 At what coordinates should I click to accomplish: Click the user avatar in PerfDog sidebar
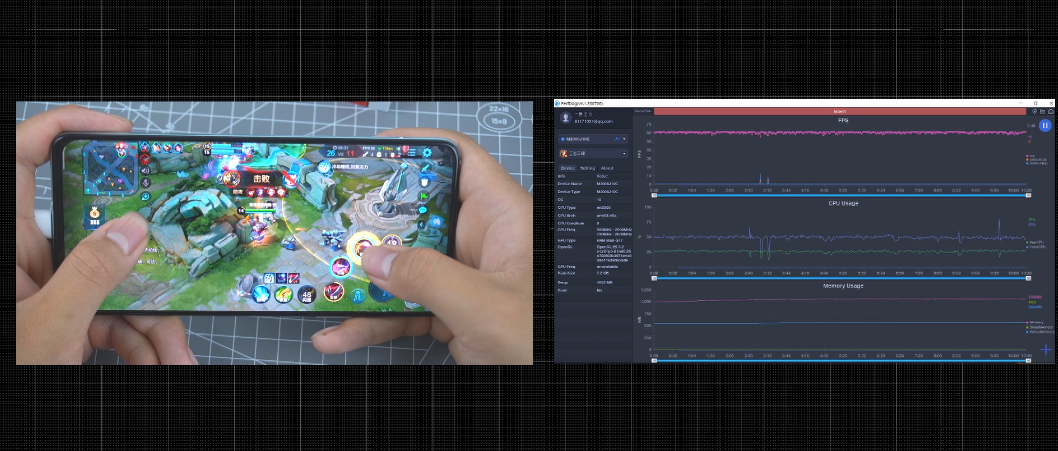pyautogui.click(x=565, y=117)
